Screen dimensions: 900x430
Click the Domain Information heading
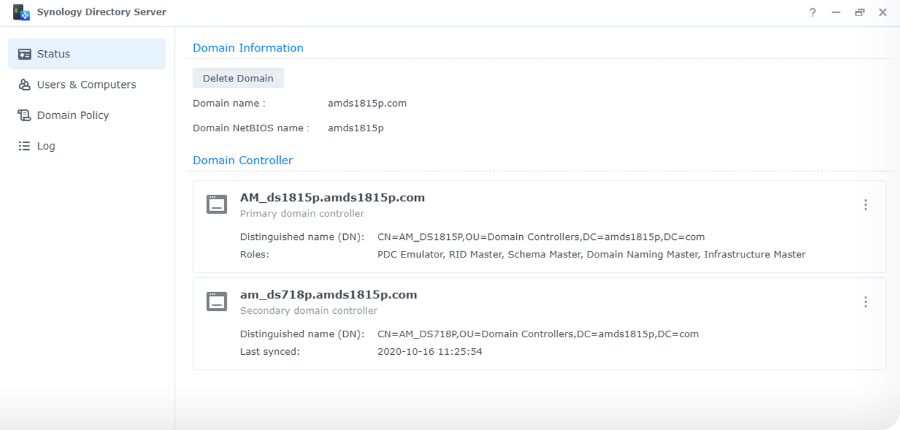(x=248, y=48)
